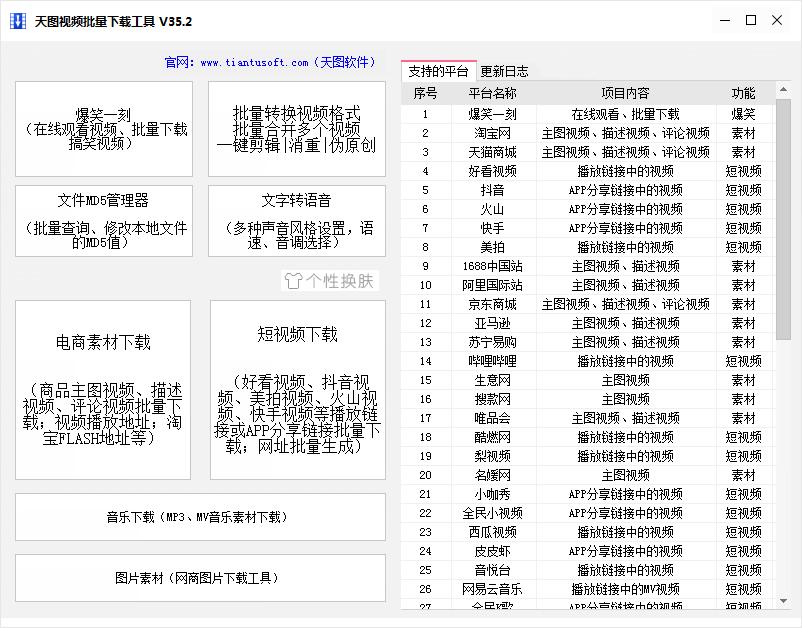Open the 文字转语音 text-to-speech tool
802x628 pixels.
coord(297,221)
